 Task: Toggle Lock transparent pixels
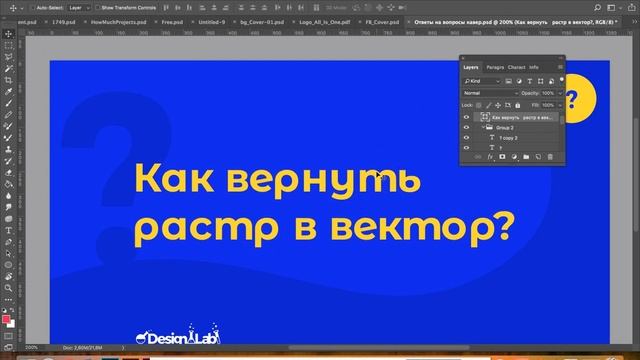478,105
